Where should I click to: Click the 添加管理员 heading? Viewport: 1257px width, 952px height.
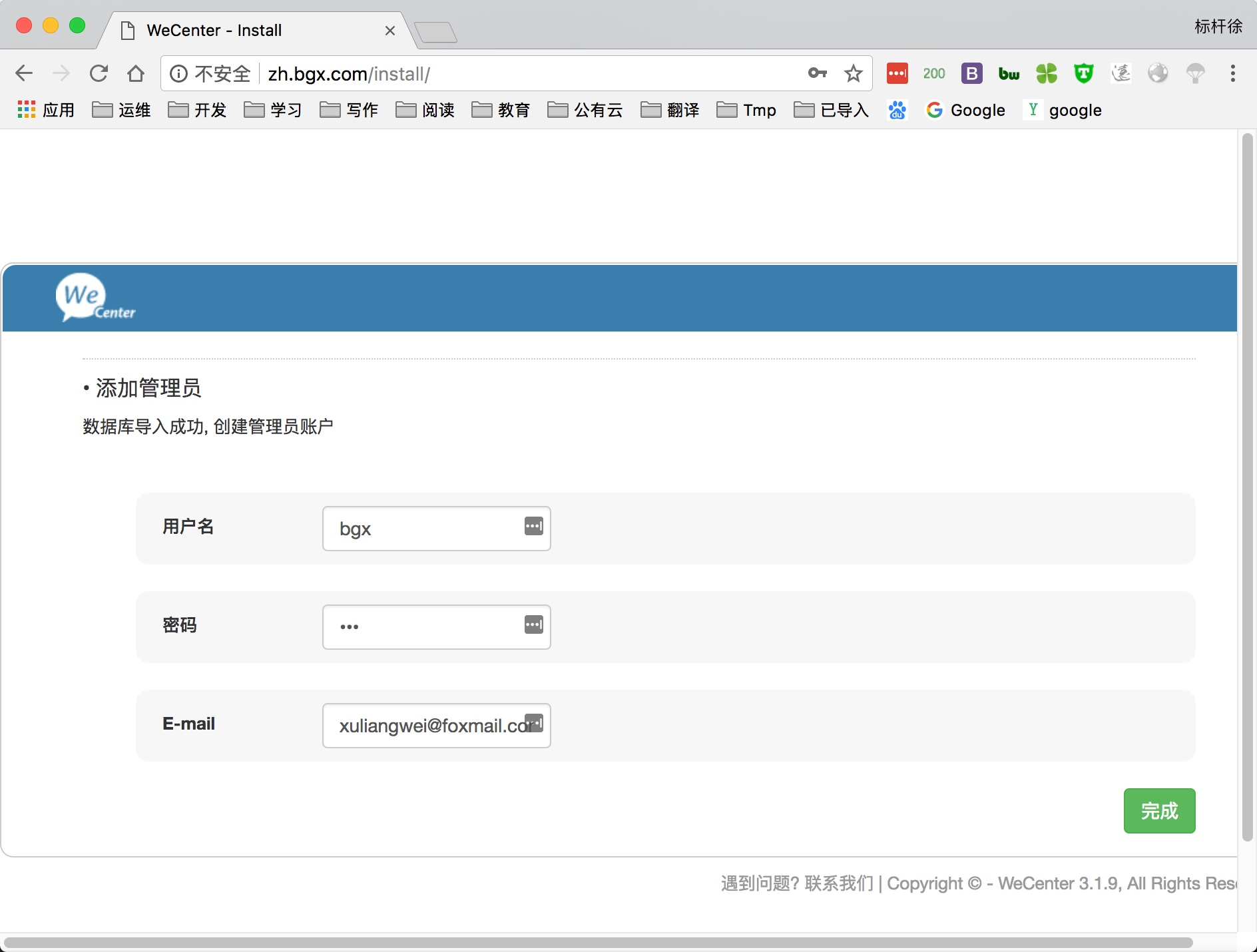148,388
